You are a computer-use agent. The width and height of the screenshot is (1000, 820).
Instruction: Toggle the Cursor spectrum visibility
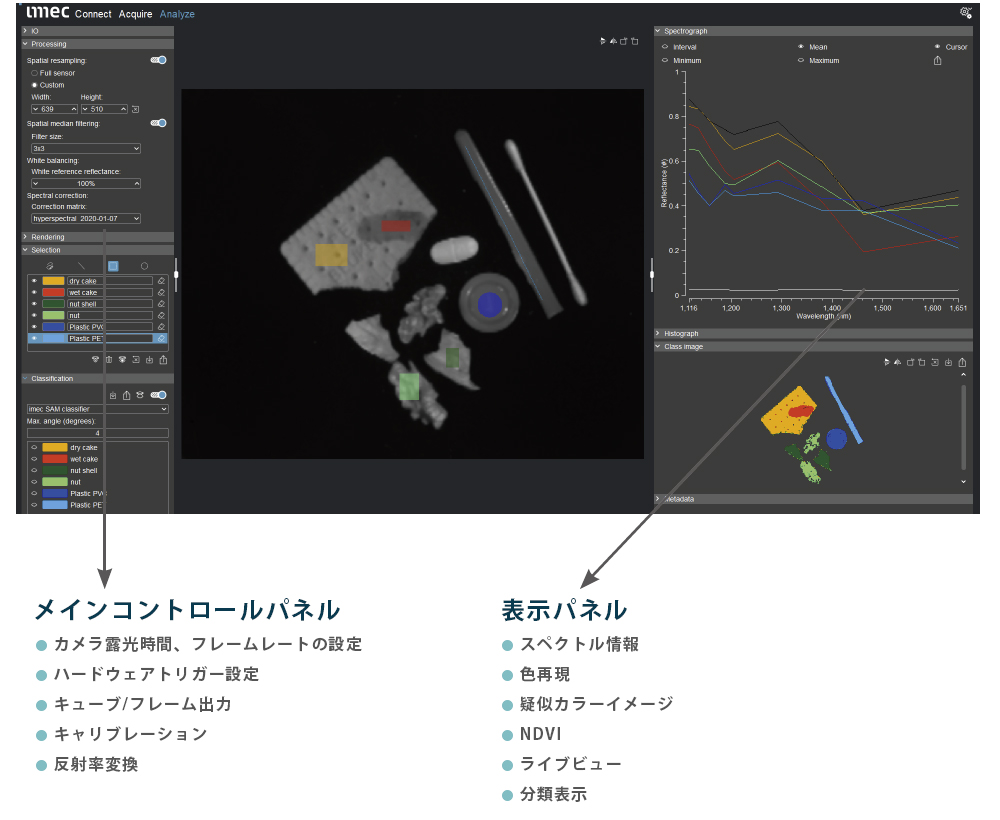tap(937, 47)
